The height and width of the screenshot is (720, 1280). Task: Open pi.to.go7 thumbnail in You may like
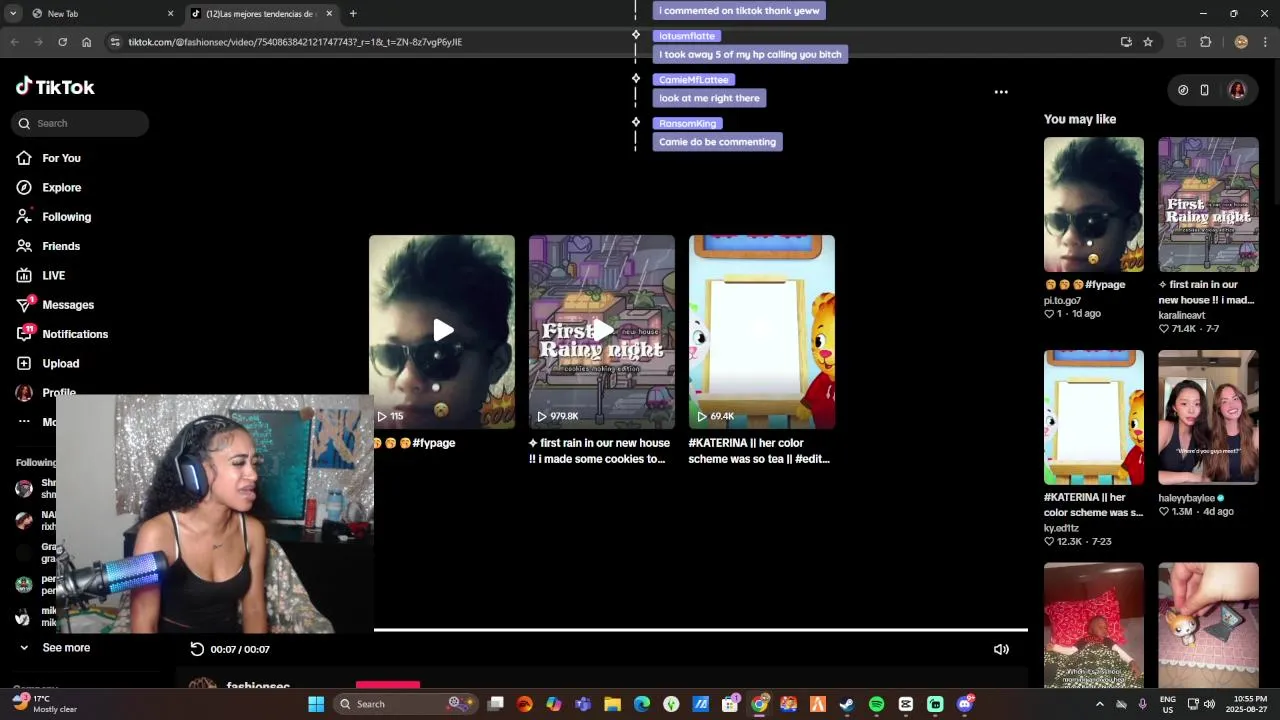pyautogui.click(x=1094, y=204)
